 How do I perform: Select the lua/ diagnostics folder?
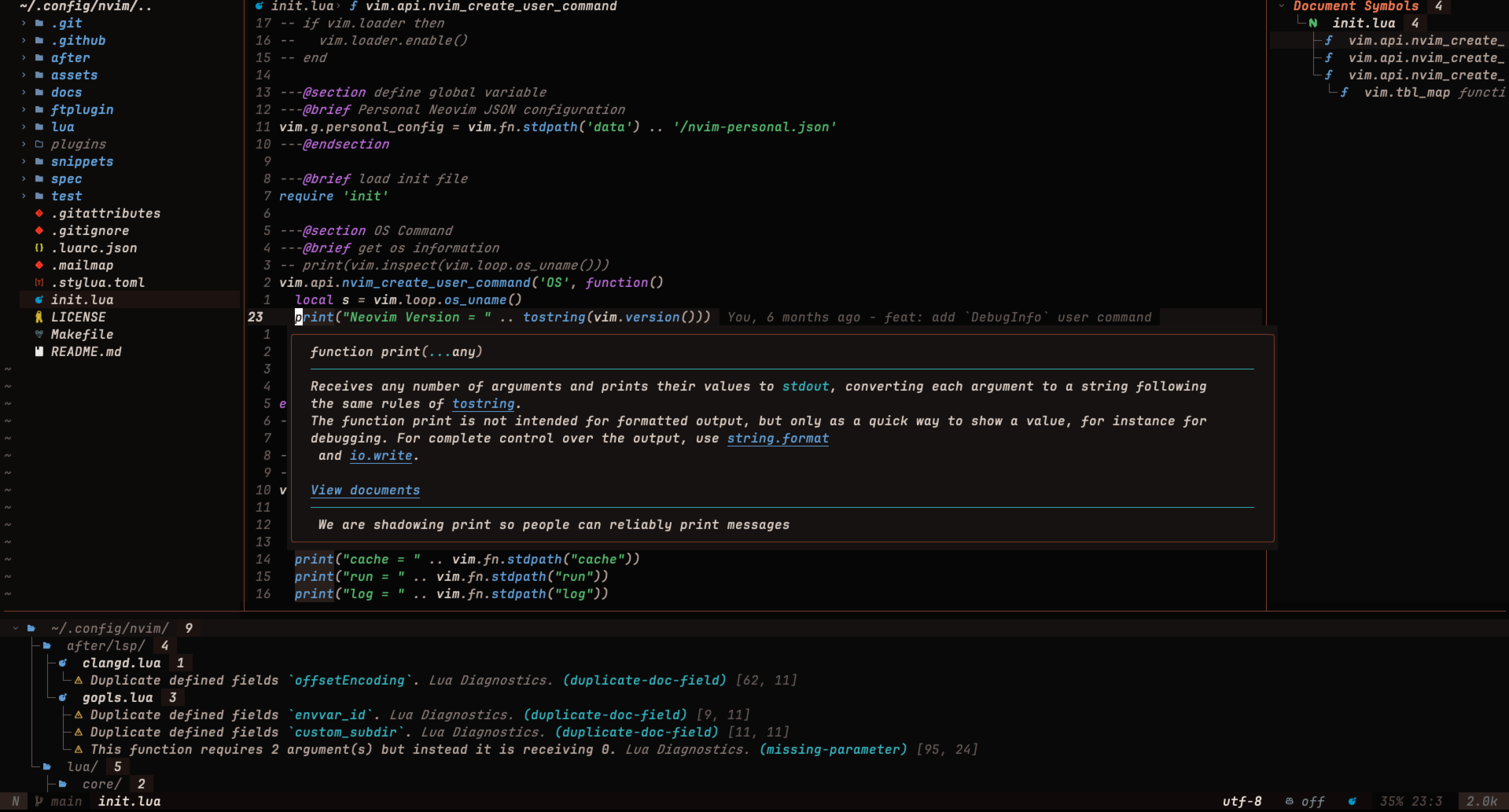(83, 767)
